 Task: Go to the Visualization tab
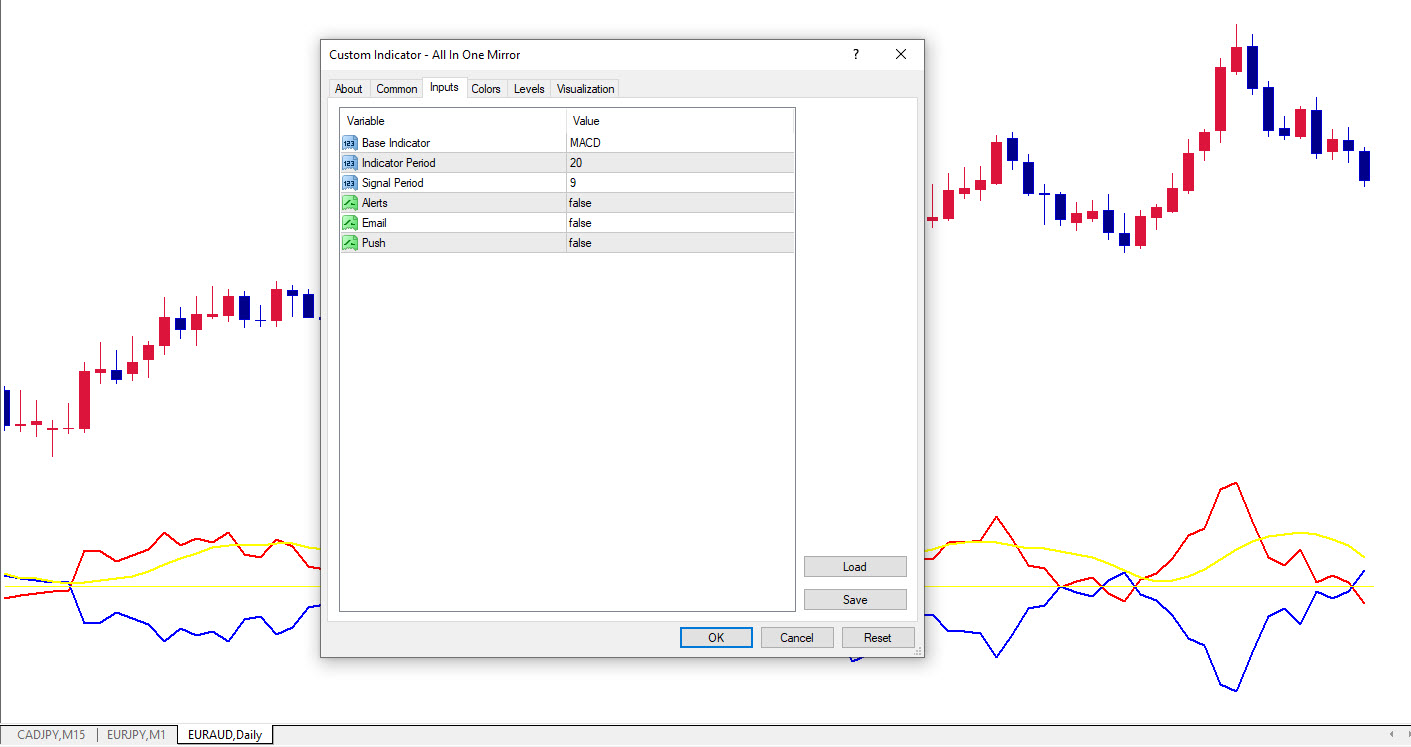(x=585, y=89)
